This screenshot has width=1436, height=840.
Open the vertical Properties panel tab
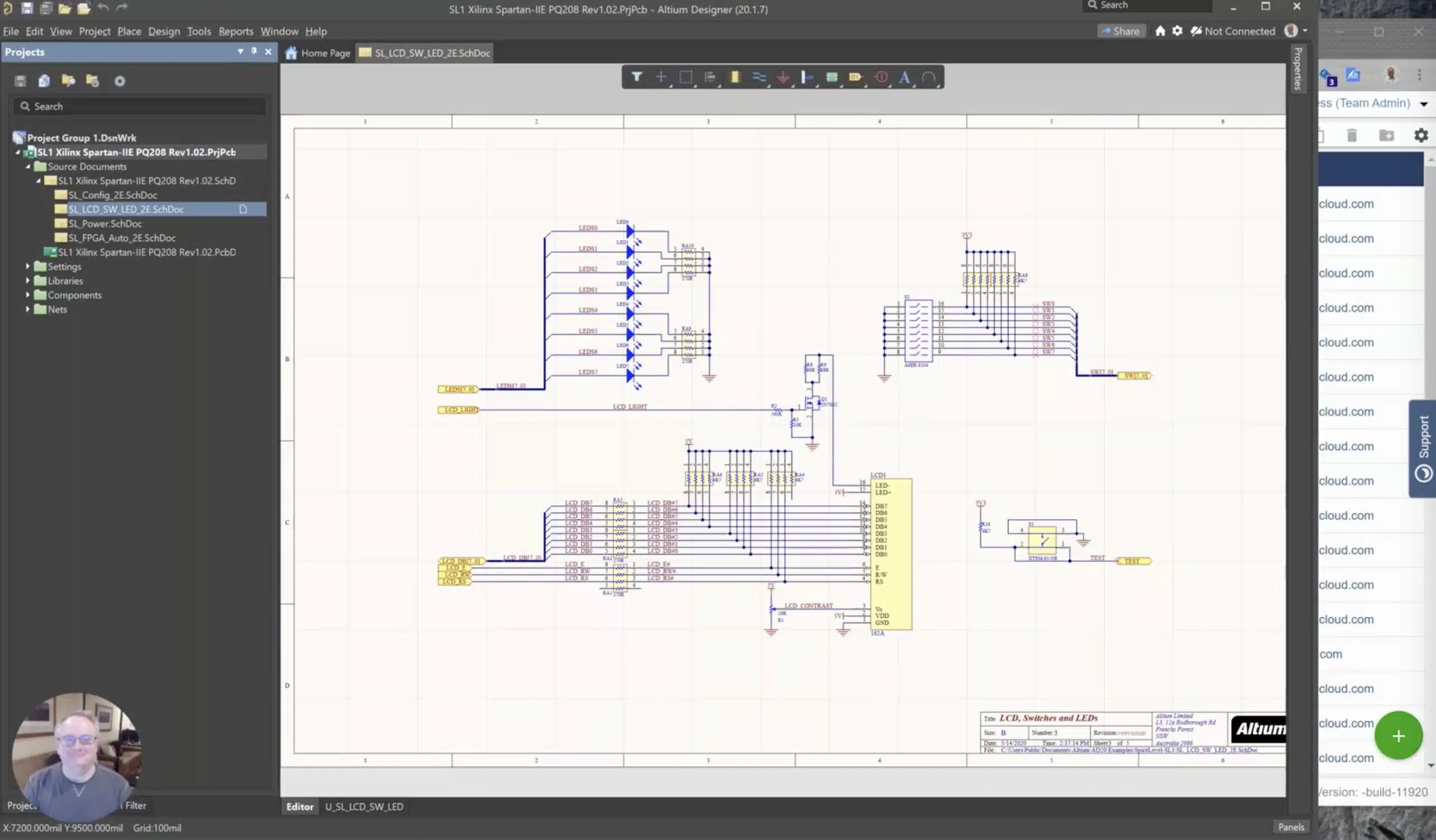click(x=1297, y=69)
